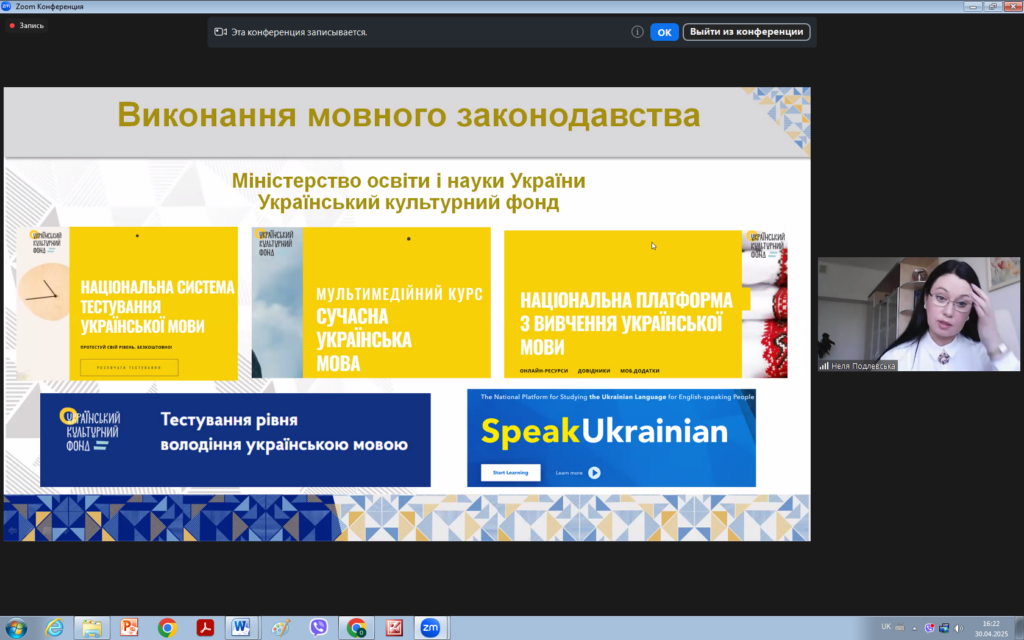Open the Chrome profile icon with green badge
Viewport: 1024px width, 640px height.
[356, 628]
